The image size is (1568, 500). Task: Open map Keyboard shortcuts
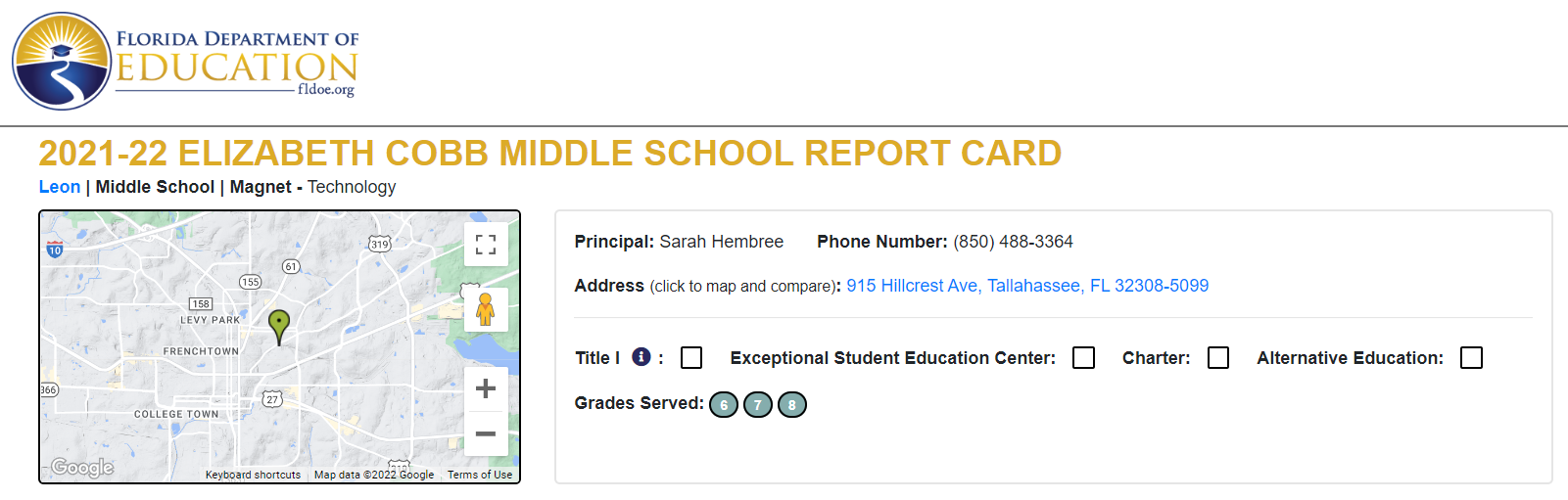253,475
